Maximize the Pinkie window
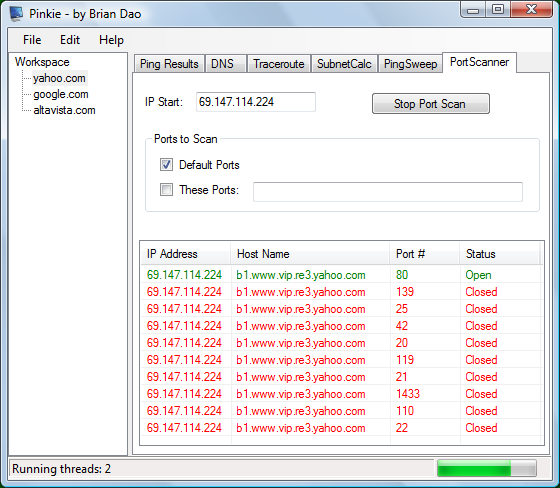 (498, 10)
